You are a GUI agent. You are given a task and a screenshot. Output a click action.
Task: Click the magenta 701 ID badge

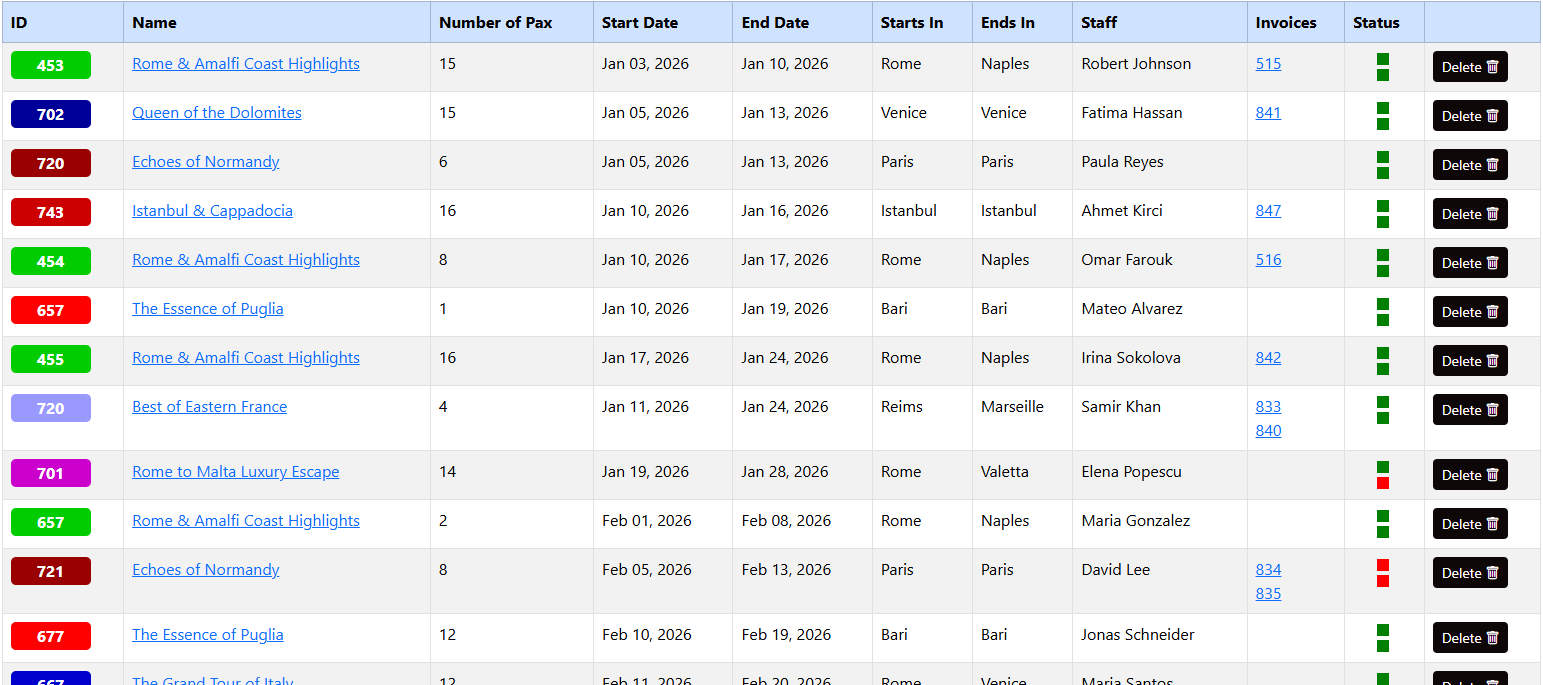[x=51, y=473]
